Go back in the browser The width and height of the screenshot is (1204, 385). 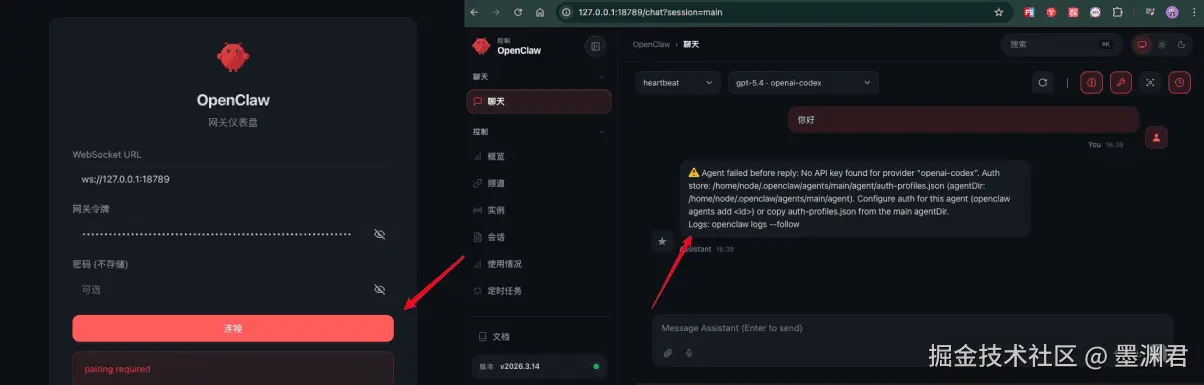pos(474,12)
